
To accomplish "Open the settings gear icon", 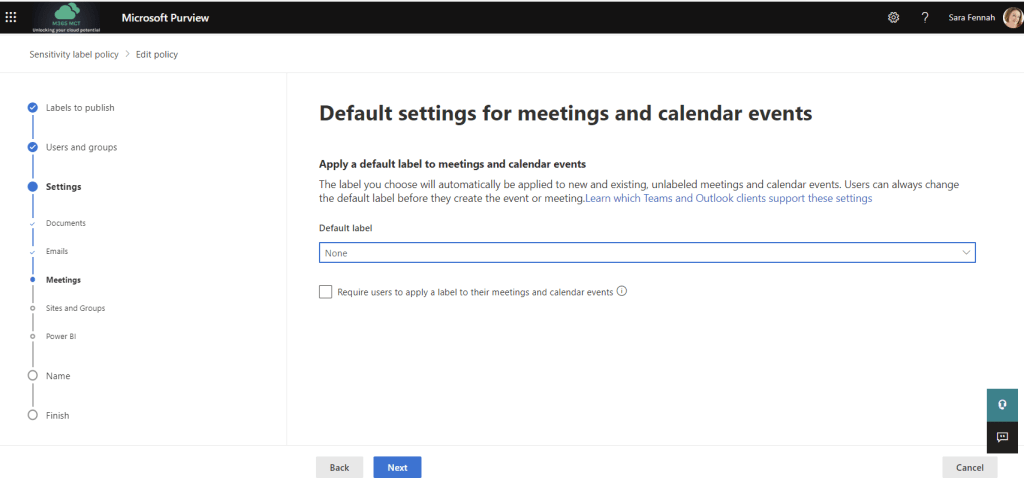I will [x=893, y=17].
